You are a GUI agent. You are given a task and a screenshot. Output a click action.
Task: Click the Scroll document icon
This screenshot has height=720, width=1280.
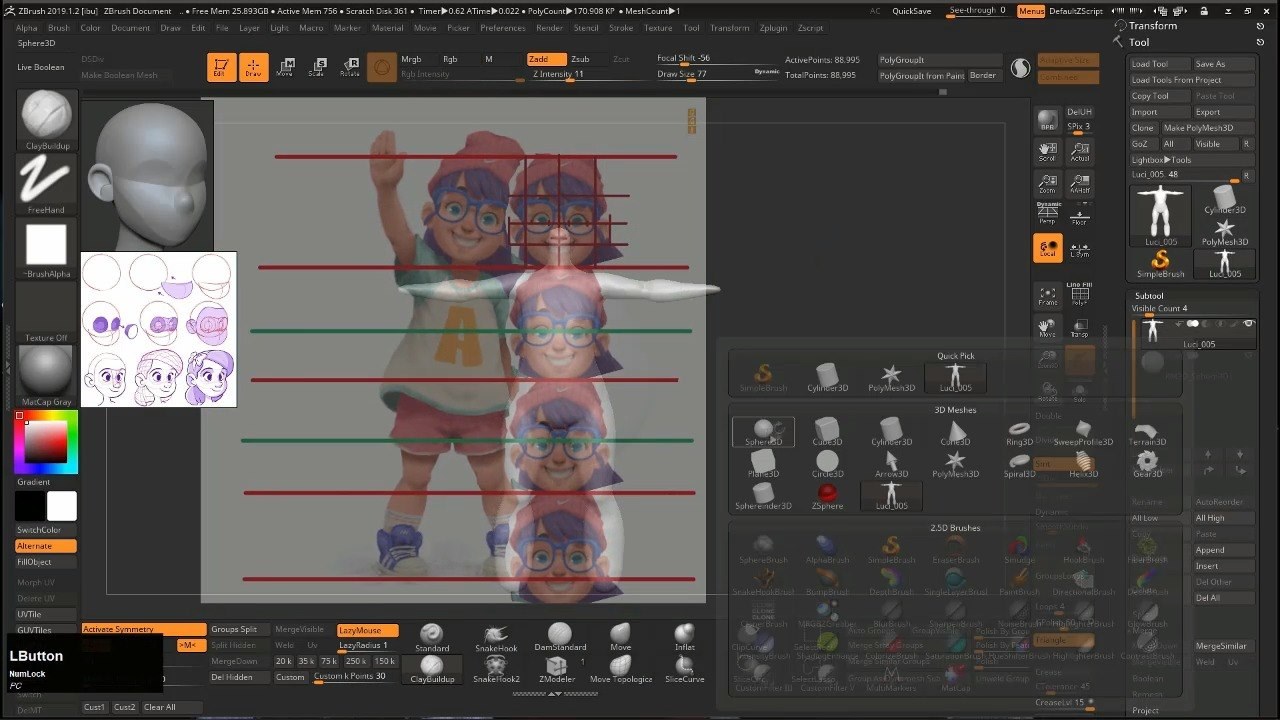(1047, 153)
